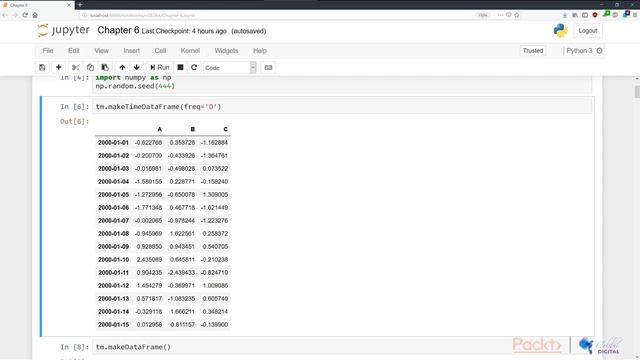Click the In [6] cell prompt
This screenshot has height=360, width=640.
[74, 107]
